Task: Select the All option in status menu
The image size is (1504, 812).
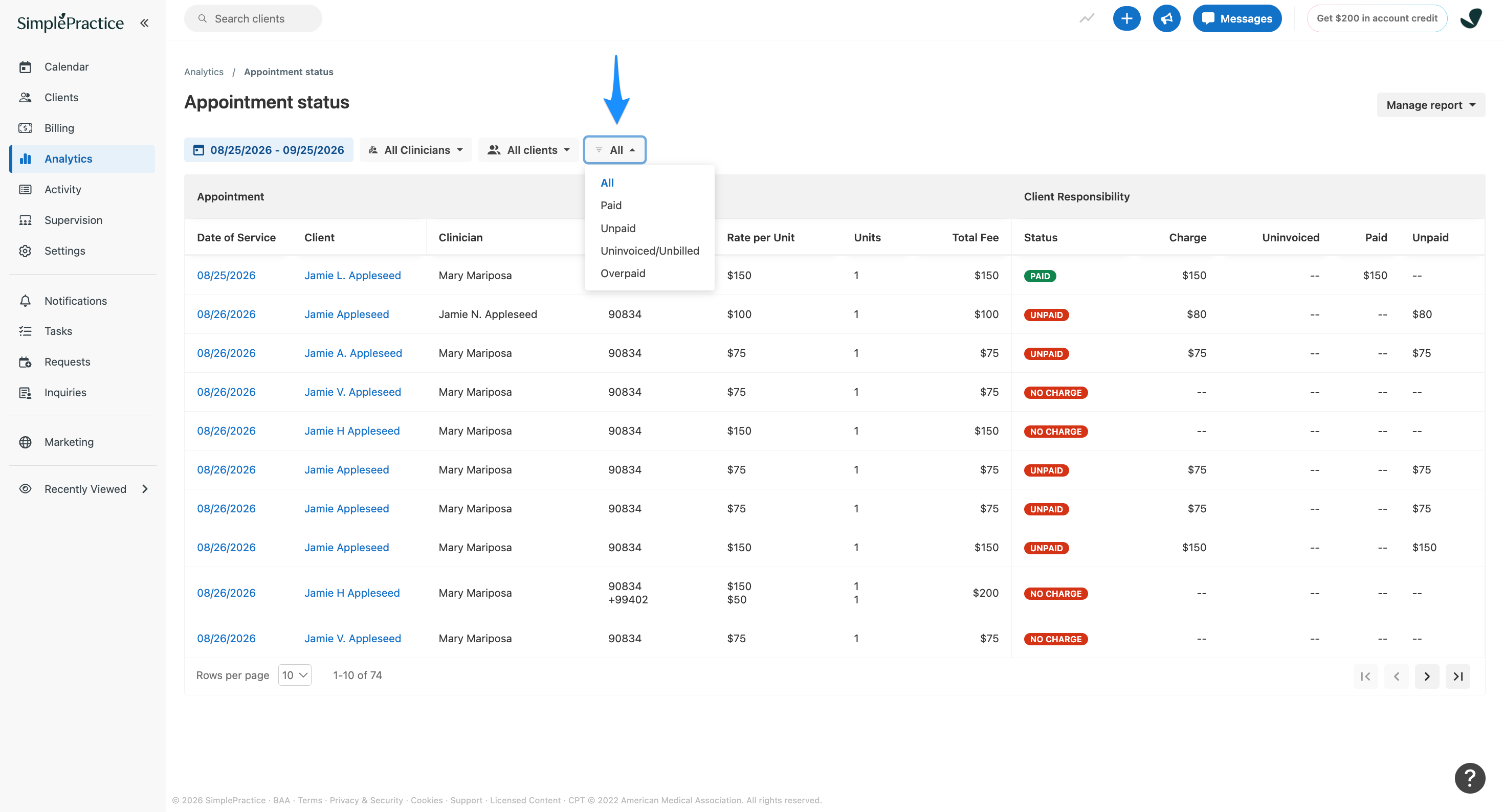Action: click(x=607, y=183)
